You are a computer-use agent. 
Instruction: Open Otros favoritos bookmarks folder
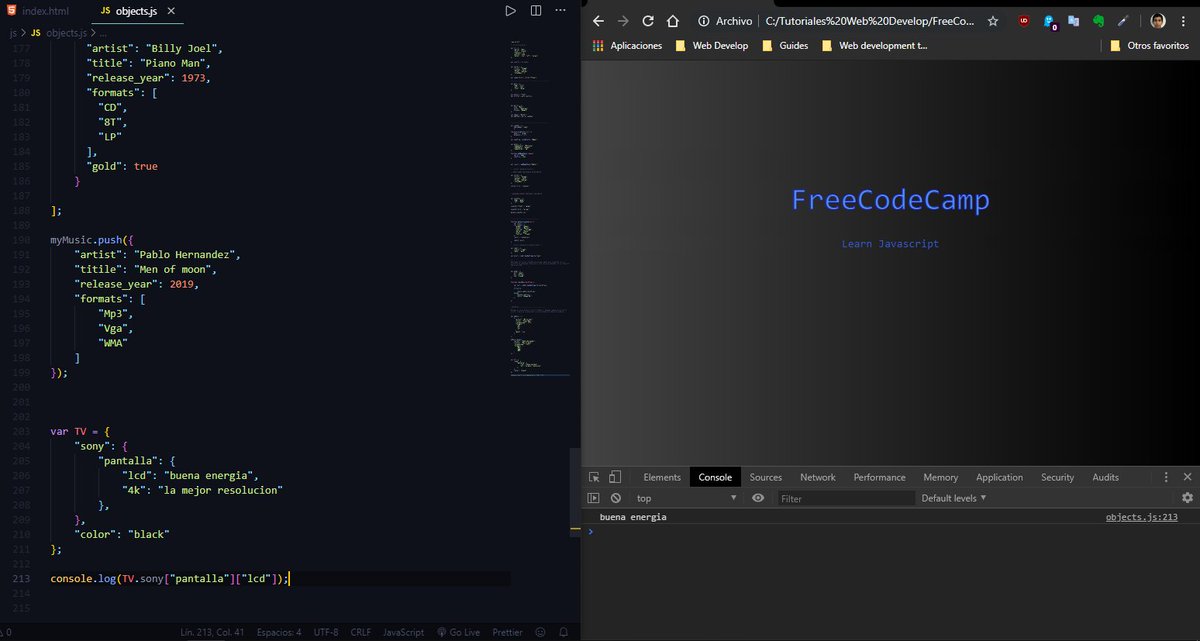point(1149,45)
